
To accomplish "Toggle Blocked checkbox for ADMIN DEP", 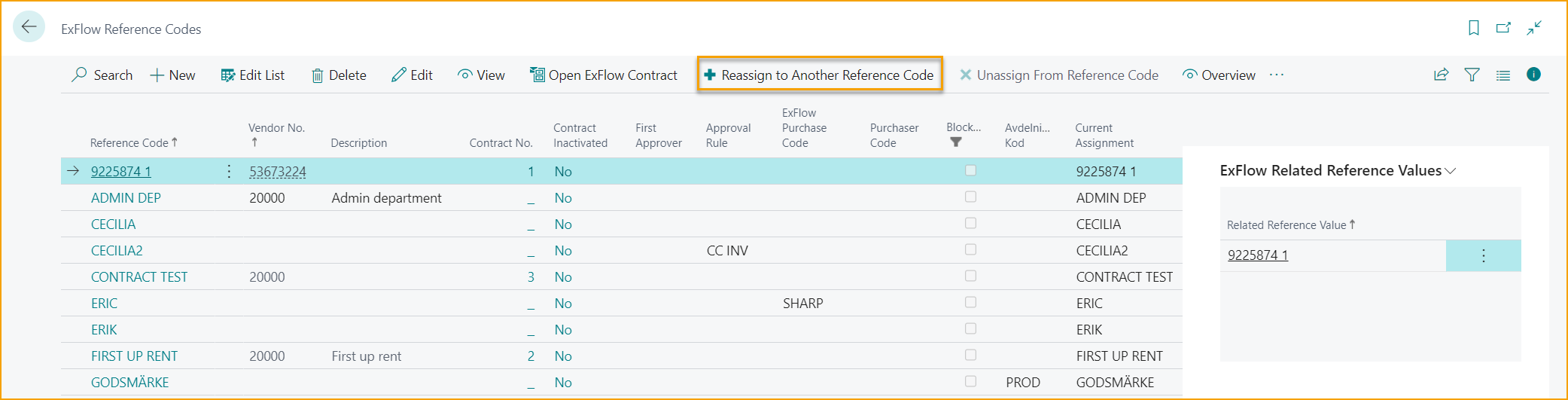I will [970, 197].
